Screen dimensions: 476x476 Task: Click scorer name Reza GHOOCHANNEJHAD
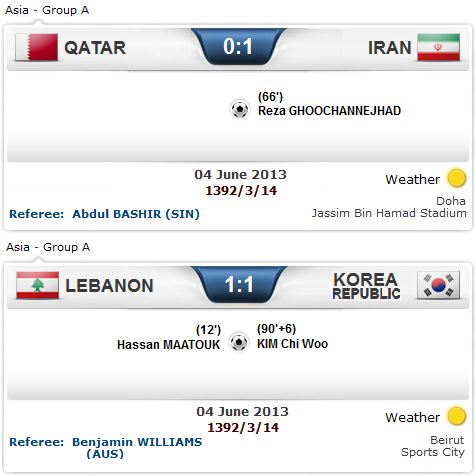tap(329, 111)
